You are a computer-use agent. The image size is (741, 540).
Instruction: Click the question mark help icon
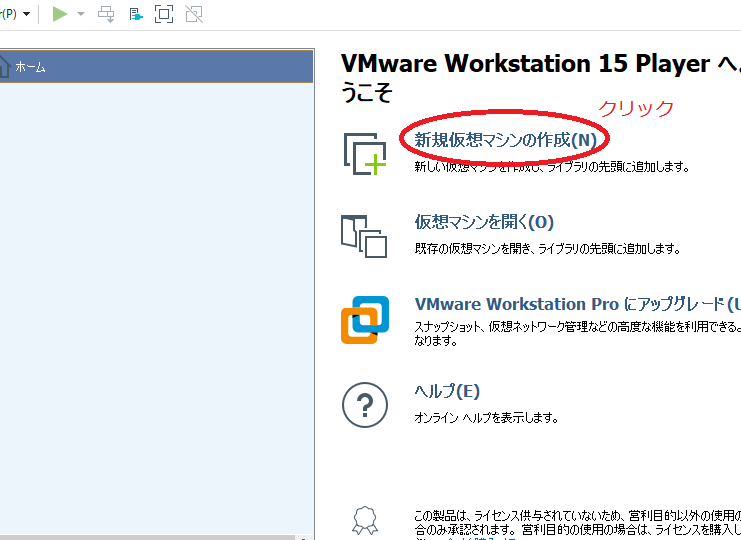pos(365,405)
